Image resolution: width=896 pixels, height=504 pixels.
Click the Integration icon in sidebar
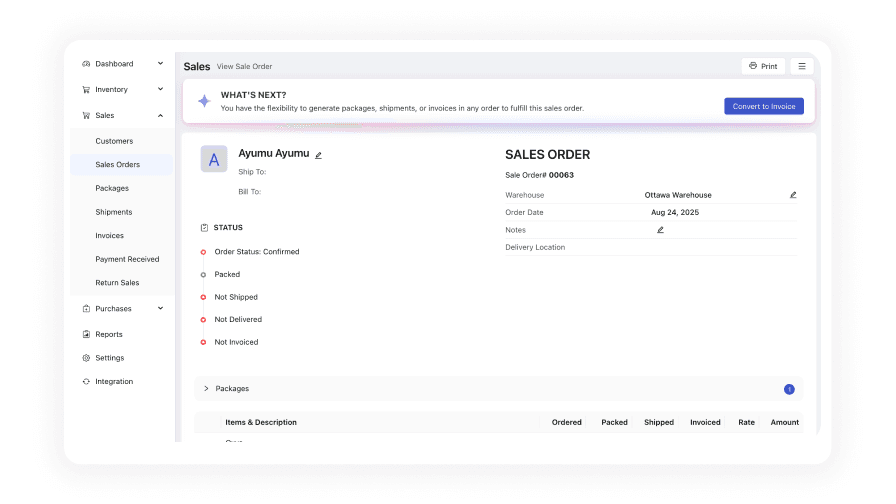point(86,382)
